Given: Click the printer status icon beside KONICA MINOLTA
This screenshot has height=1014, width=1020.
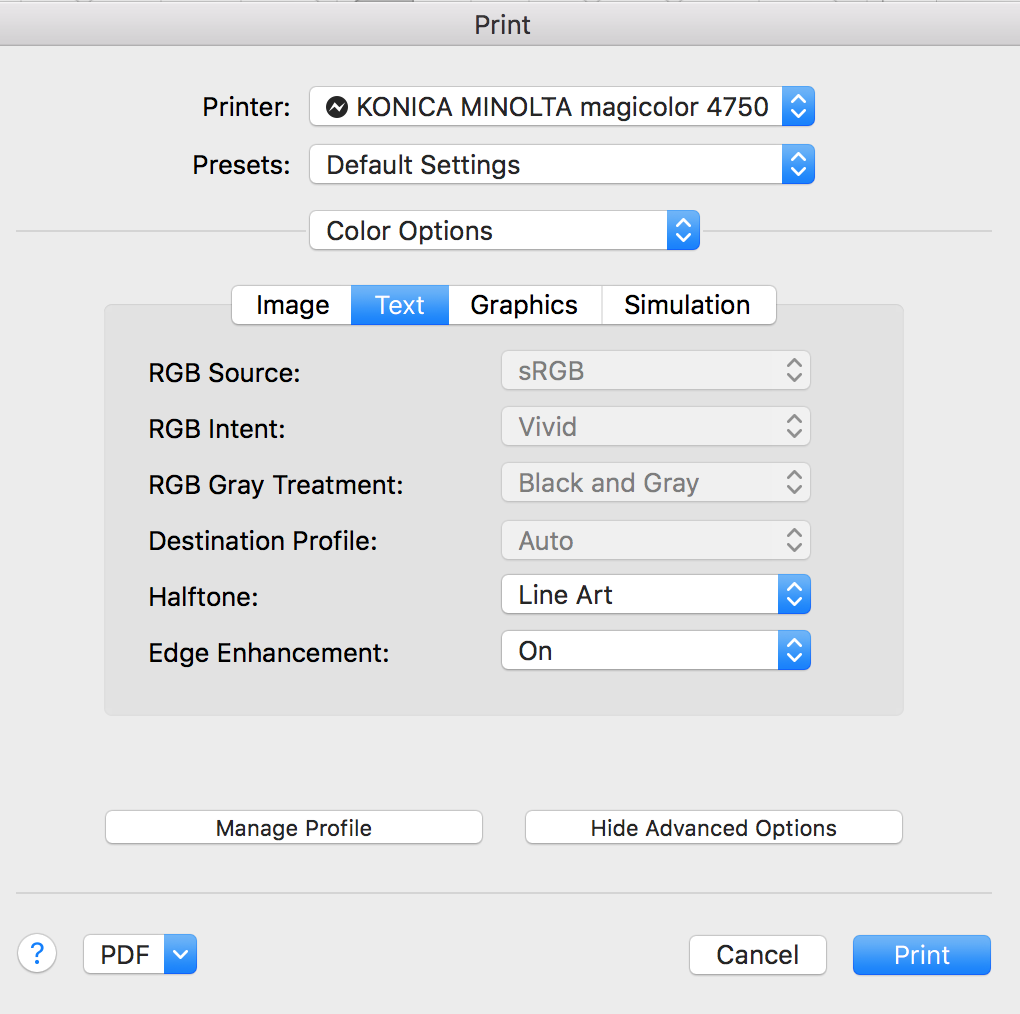Looking at the screenshot, I should click(338, 107).
